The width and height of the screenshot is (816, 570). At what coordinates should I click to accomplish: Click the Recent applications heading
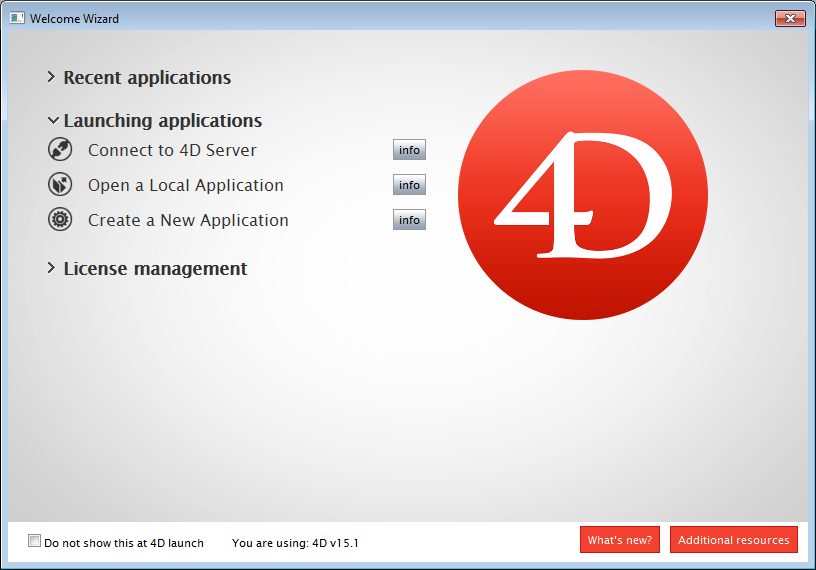[147, 77]
